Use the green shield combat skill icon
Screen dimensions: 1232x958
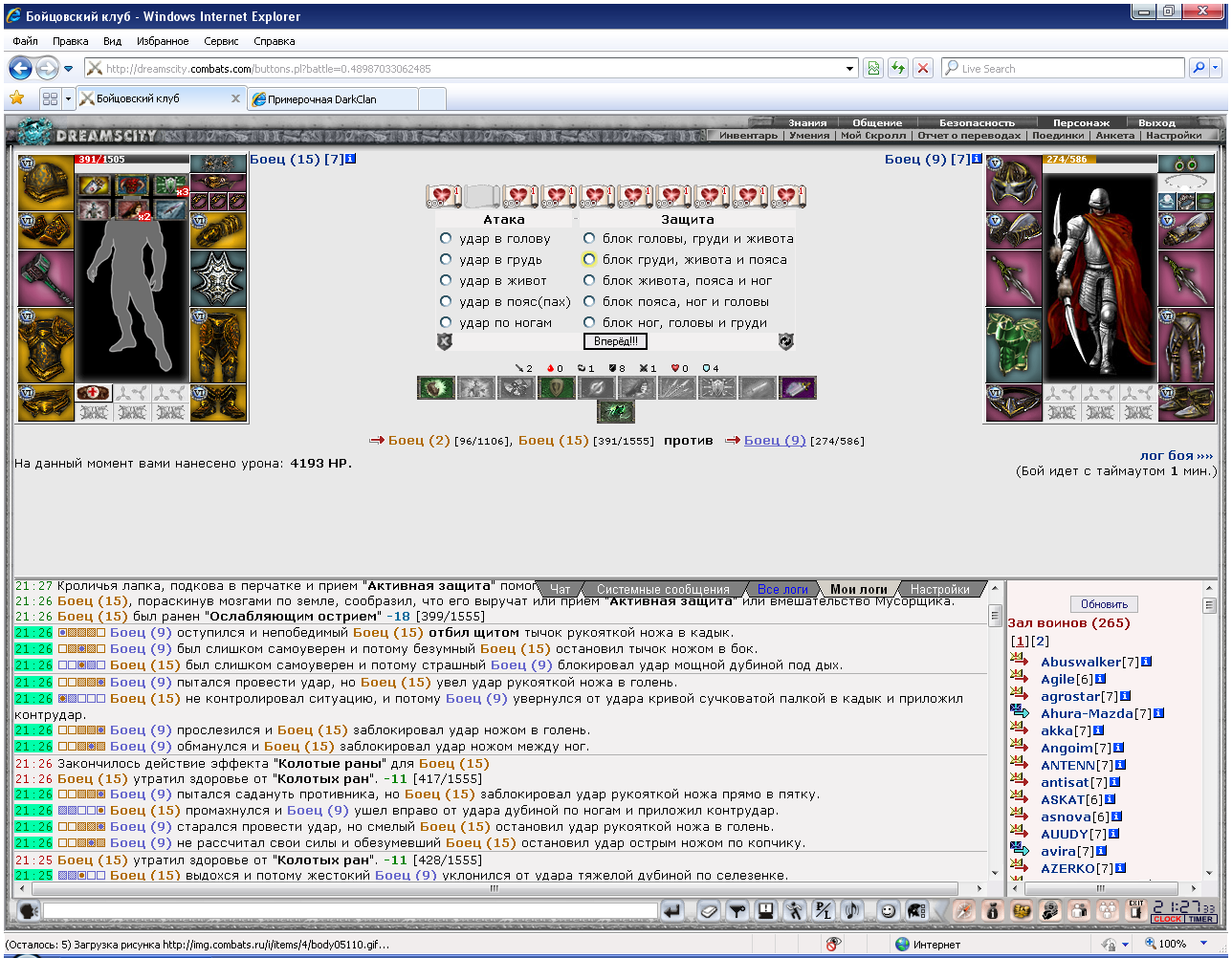(556, 387)
